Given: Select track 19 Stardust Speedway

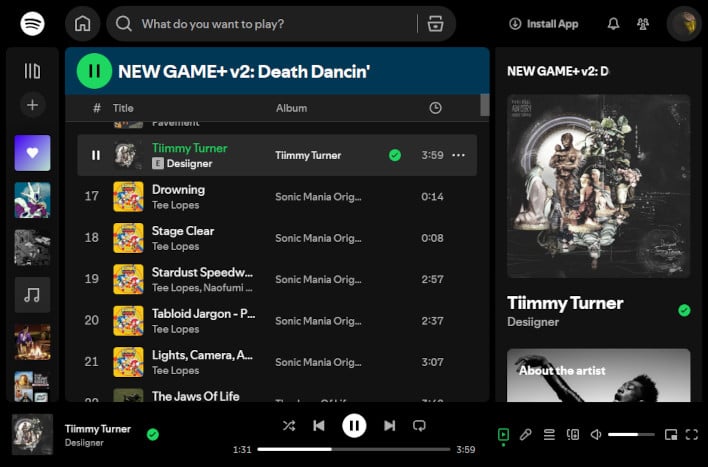Looking at the screenshot, I should coord(277,279).
